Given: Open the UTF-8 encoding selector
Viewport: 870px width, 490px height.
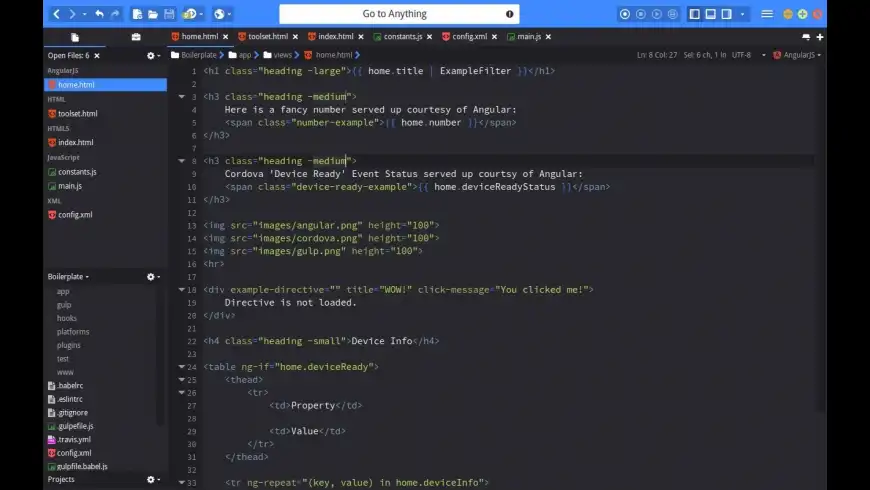Looking at the screenshot, I should (748, 55).
